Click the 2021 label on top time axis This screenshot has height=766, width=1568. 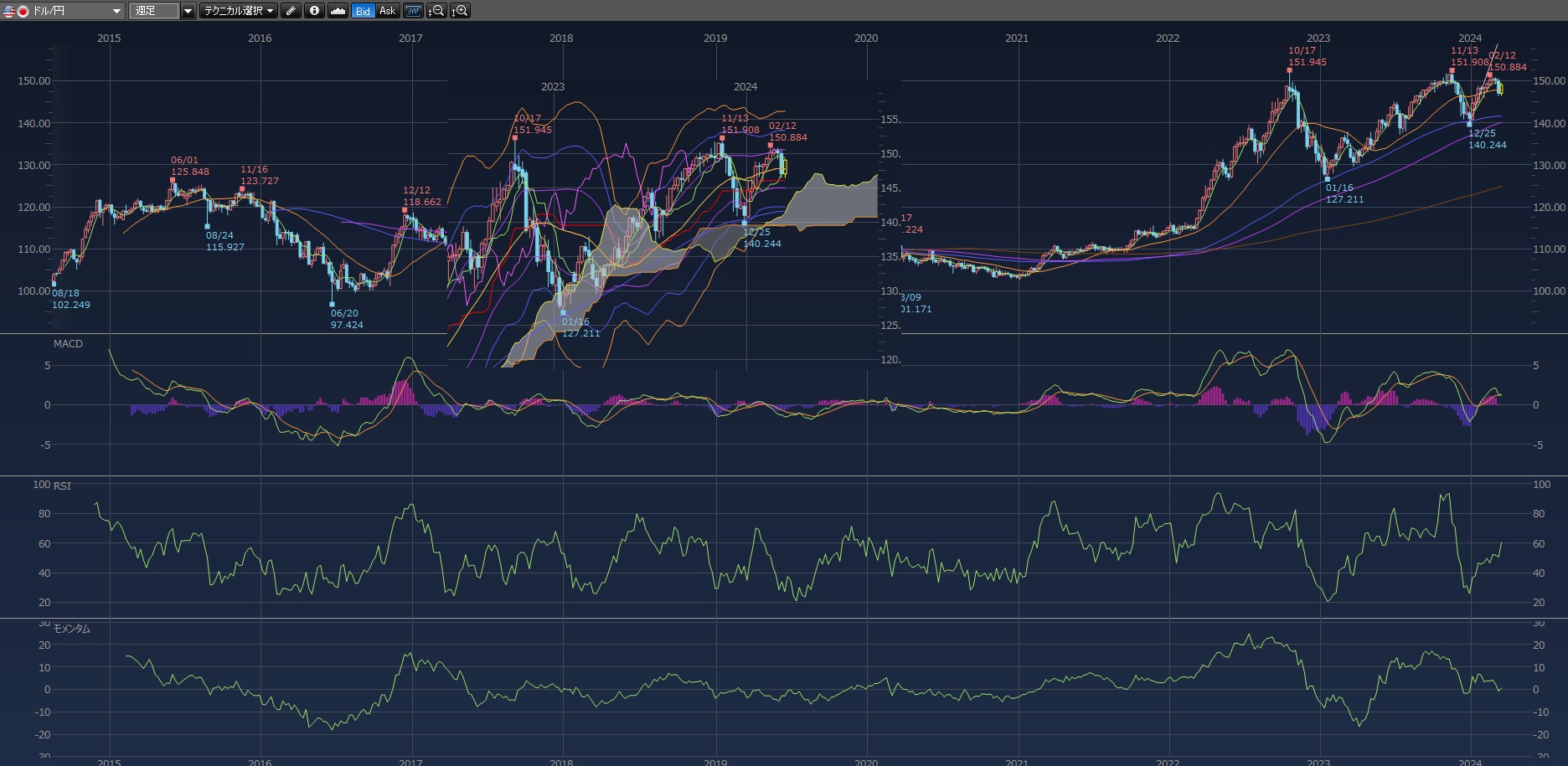coord(1017,38)
